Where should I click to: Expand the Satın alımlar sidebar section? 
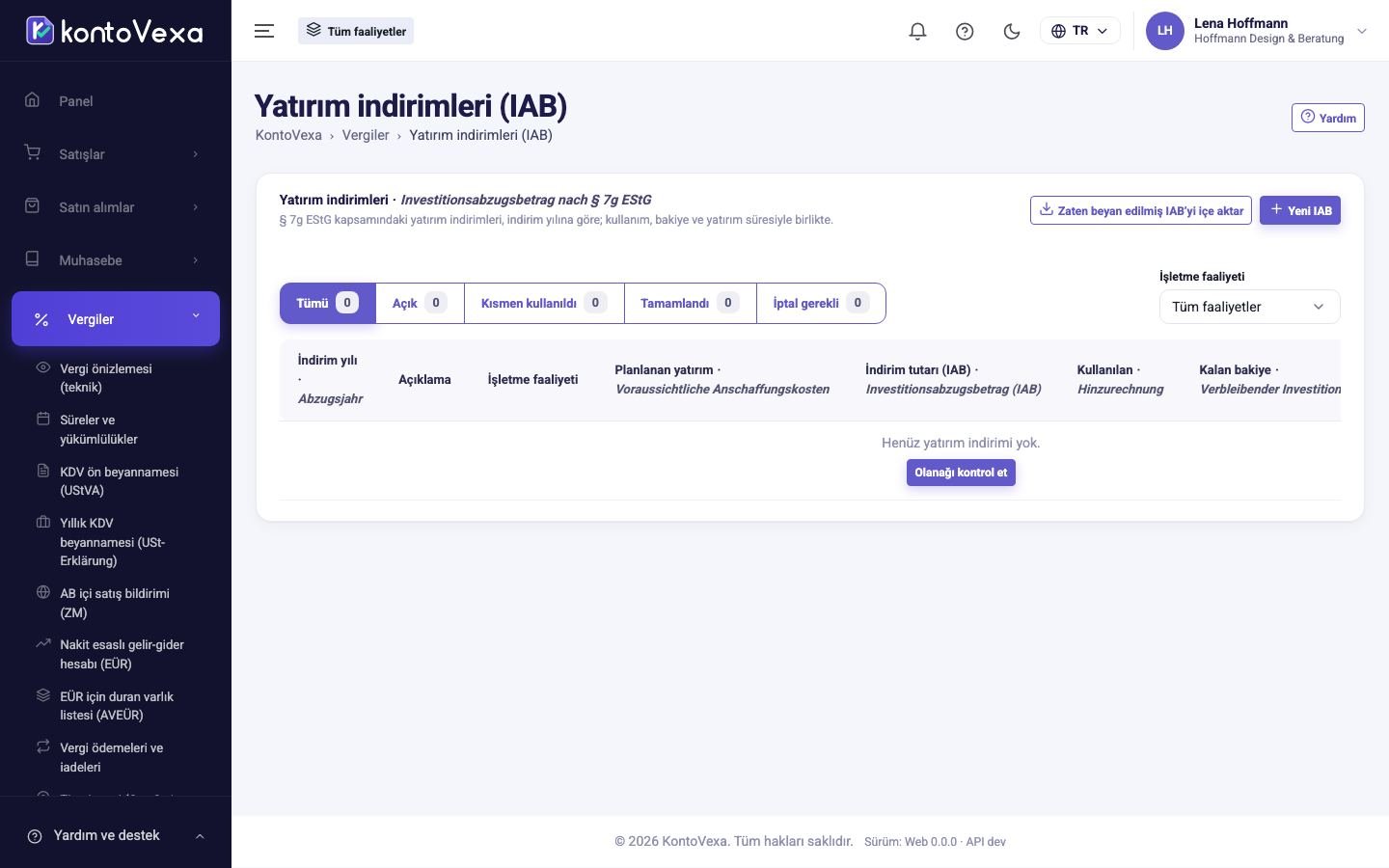[116, 207]
